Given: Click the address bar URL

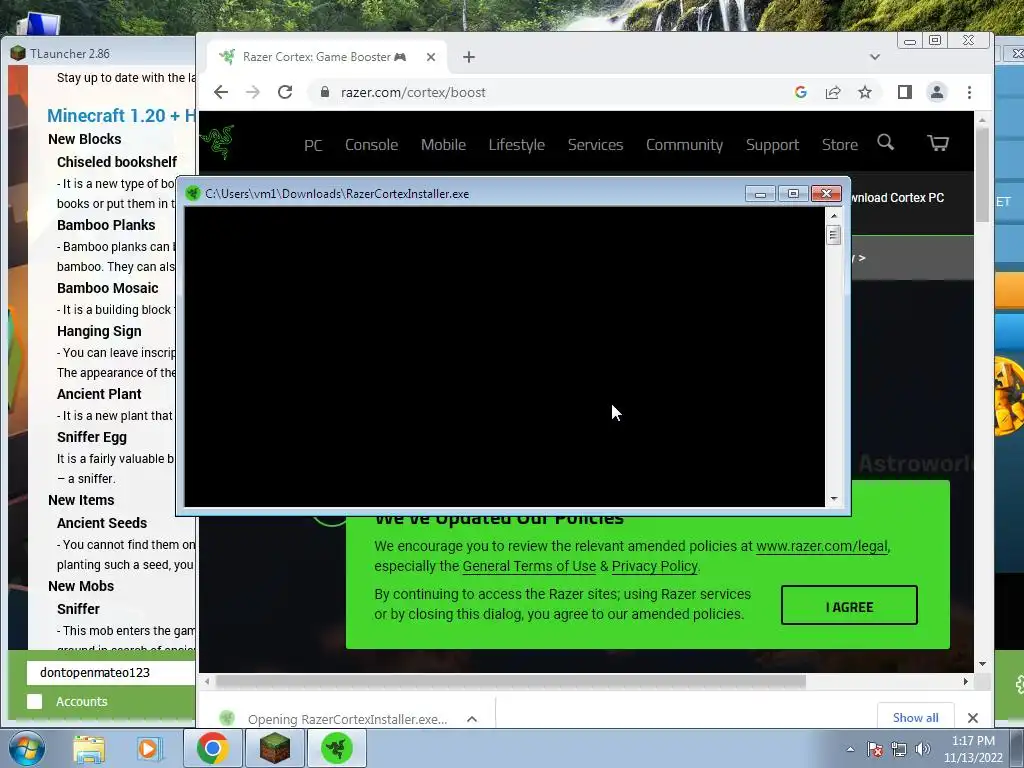Looking at the screenshot, I should click(413, 92).
